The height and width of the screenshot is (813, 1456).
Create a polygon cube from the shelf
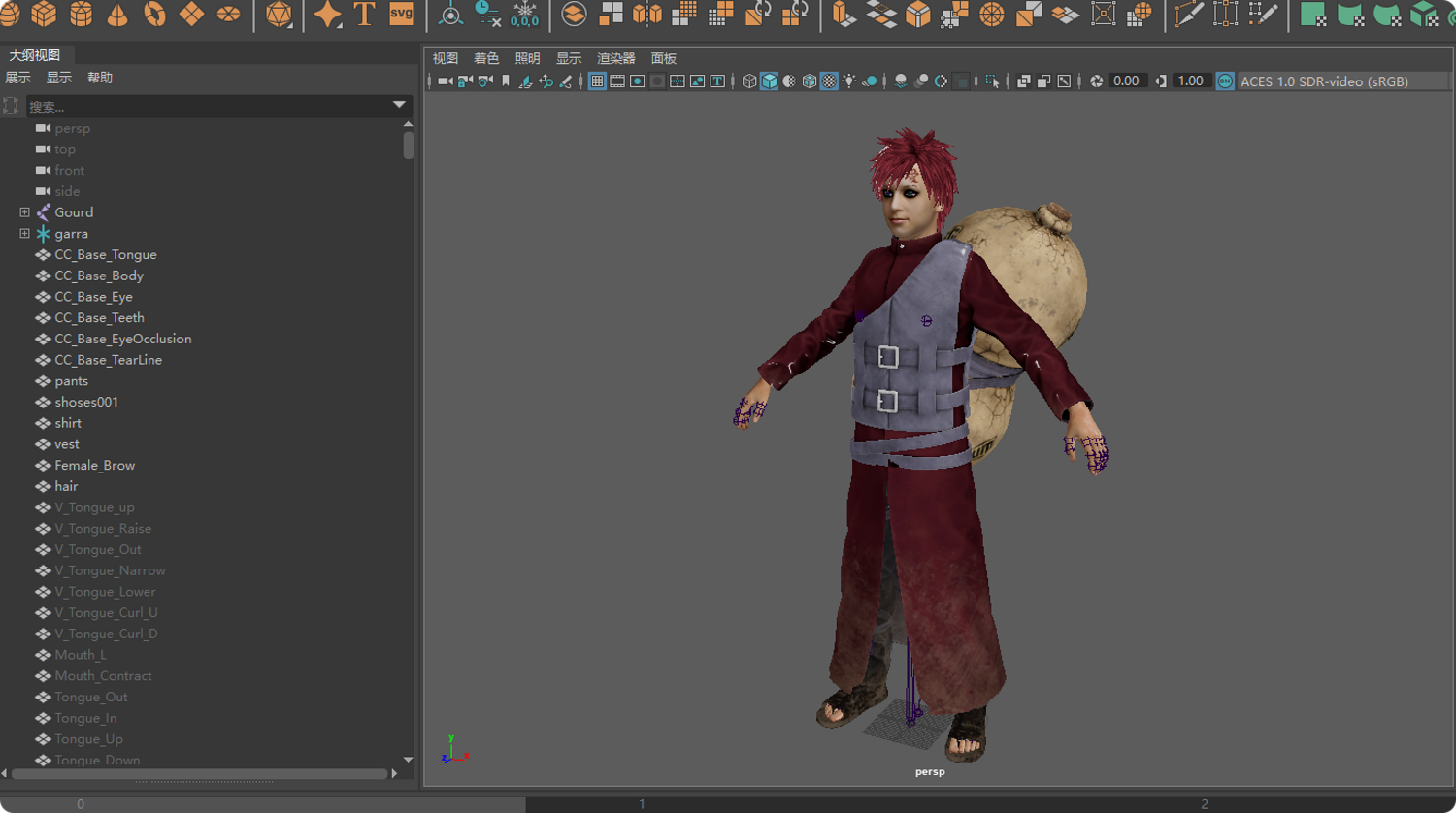coord(44,15)
